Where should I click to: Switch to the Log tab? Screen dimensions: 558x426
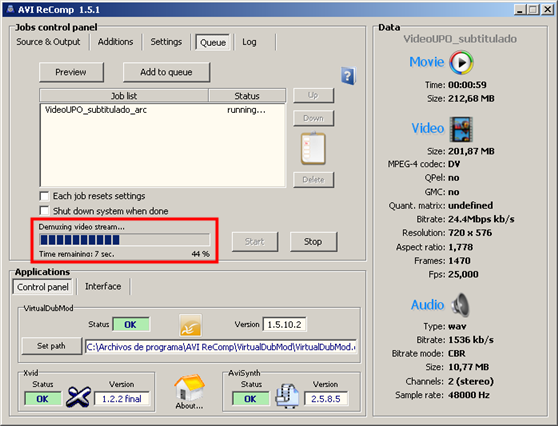click(x=249, y=42)
